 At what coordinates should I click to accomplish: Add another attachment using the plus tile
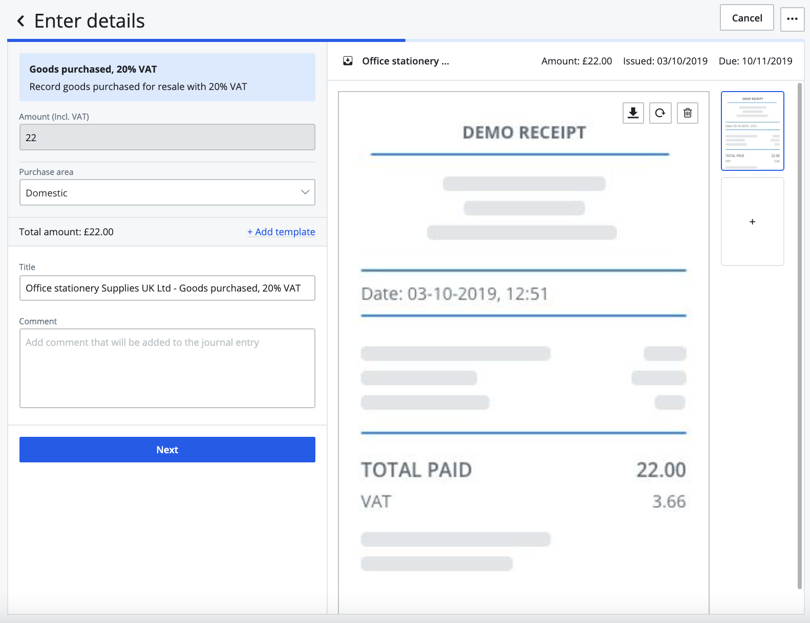[752, 222]
